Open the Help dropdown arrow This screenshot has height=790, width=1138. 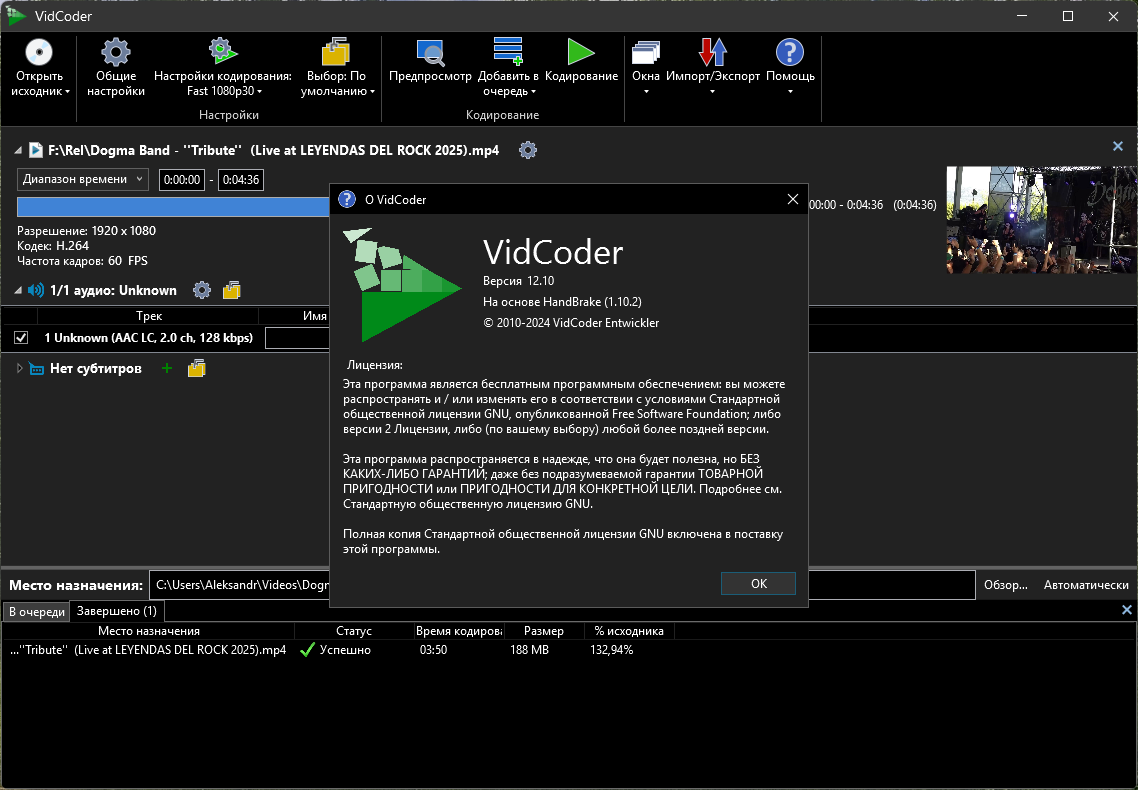coord(790,92)
